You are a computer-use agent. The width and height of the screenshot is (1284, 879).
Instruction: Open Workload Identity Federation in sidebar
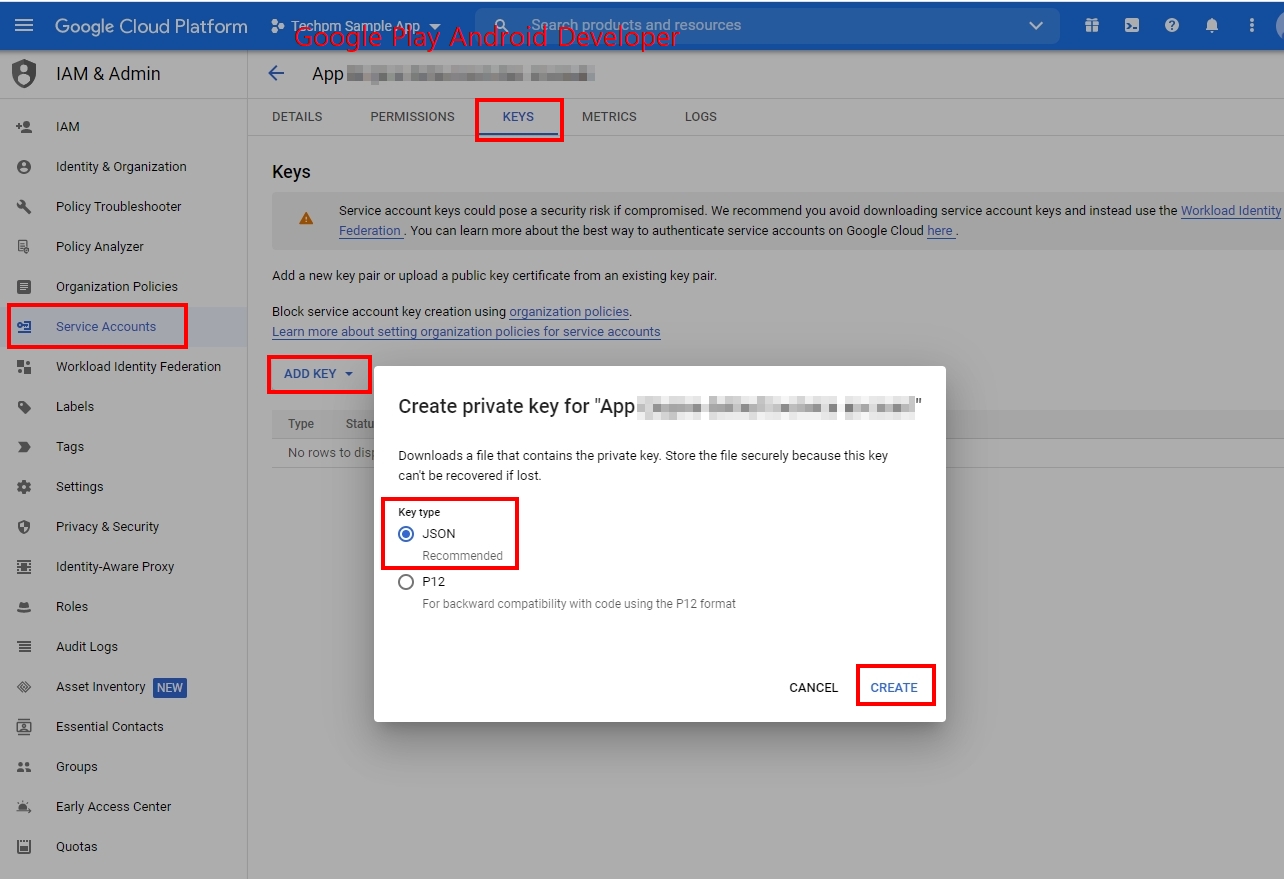138,367
